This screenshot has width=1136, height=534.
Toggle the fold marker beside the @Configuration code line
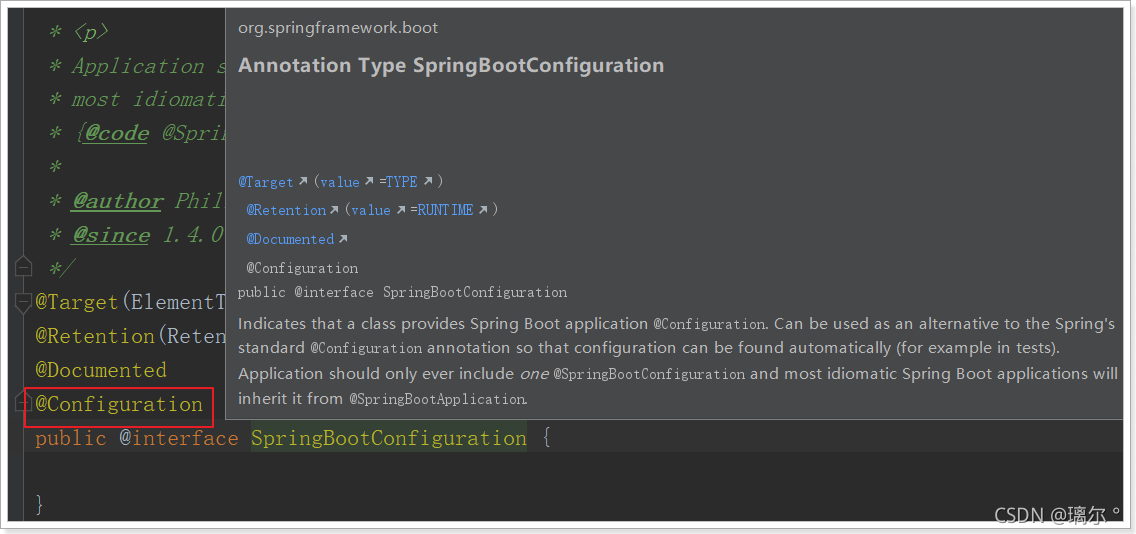pyautogui.click(x=24, y=403)
